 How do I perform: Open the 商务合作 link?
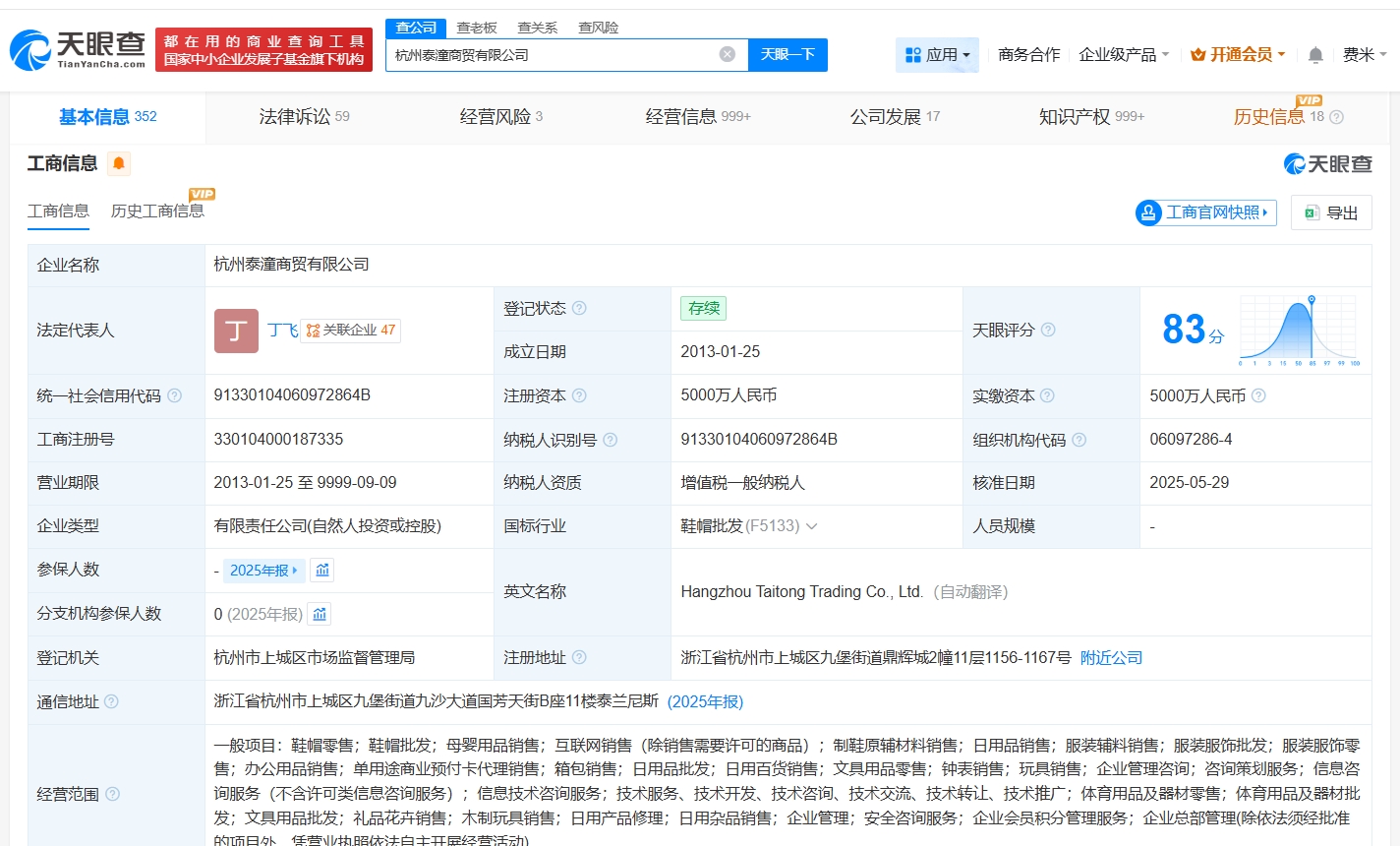1028,55
